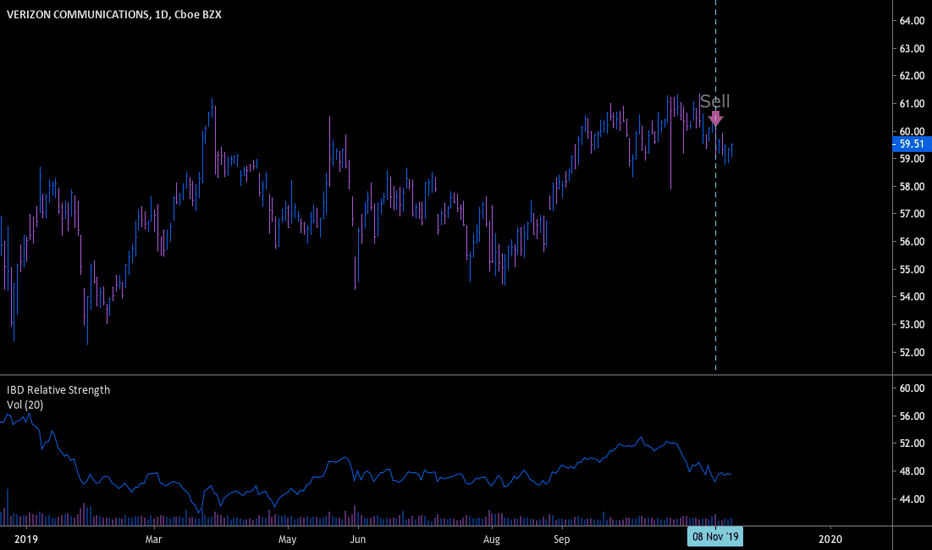Screen dimensions: 932x550
Task: Click the 54.00 price axis label
Action: pyautogui.click(x=912, y=297)
